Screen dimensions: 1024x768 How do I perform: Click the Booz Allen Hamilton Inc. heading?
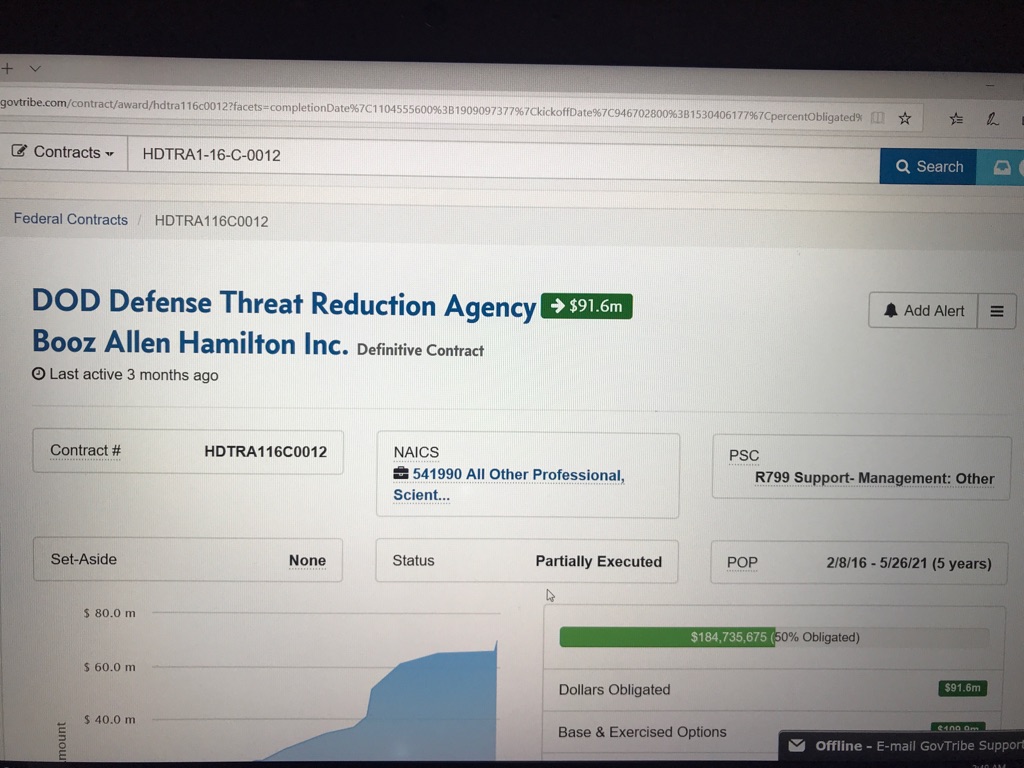coord(190,343)
